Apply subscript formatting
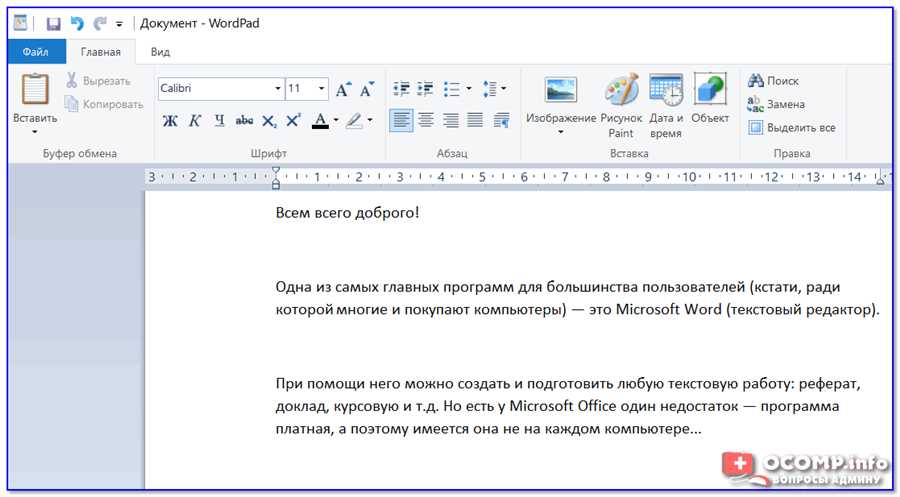This screenshot has width=900, height=497. (269, 121)
